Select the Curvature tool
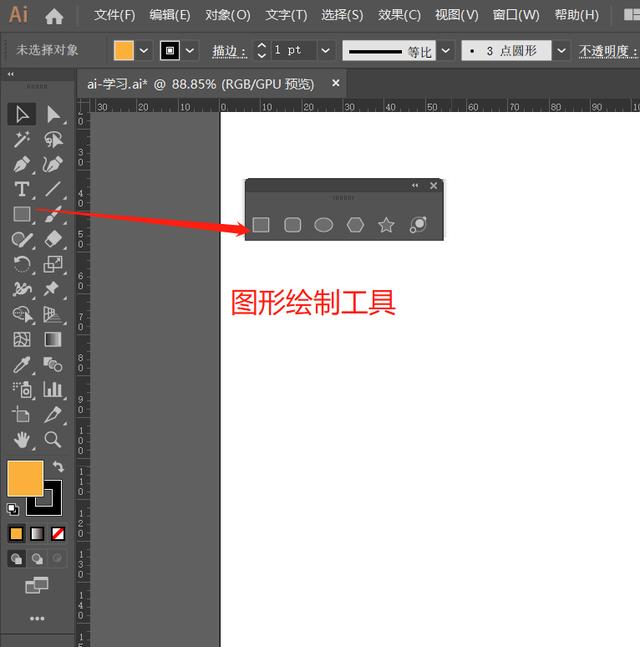Viewport: 640px width, 647px height. [x=53, y=164]
